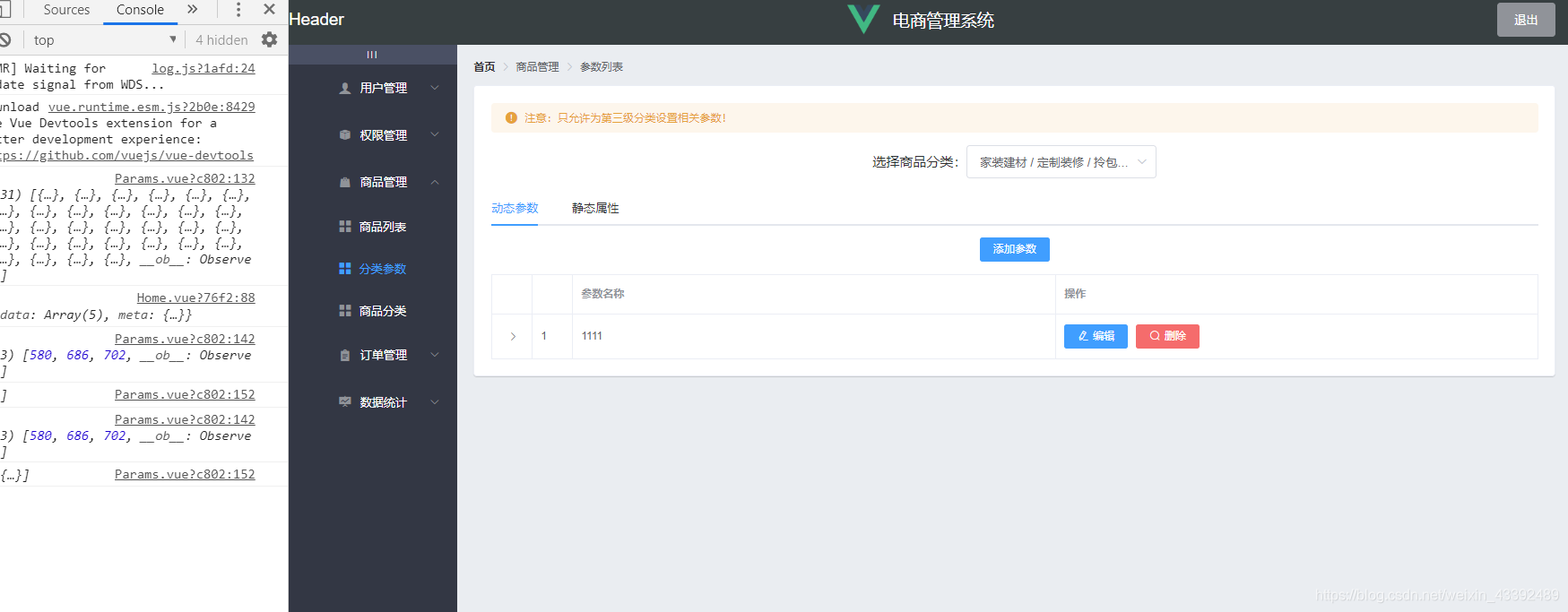This screenshot has width=1568, height=612.
Task: Open Home.vue?76f2:88 source link
Action: [195, 297]
